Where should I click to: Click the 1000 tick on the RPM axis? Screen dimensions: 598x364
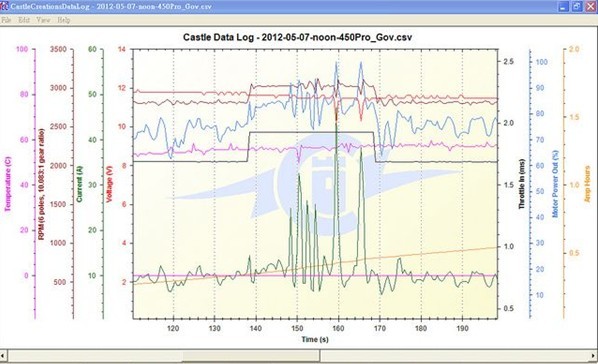point(58,243)
